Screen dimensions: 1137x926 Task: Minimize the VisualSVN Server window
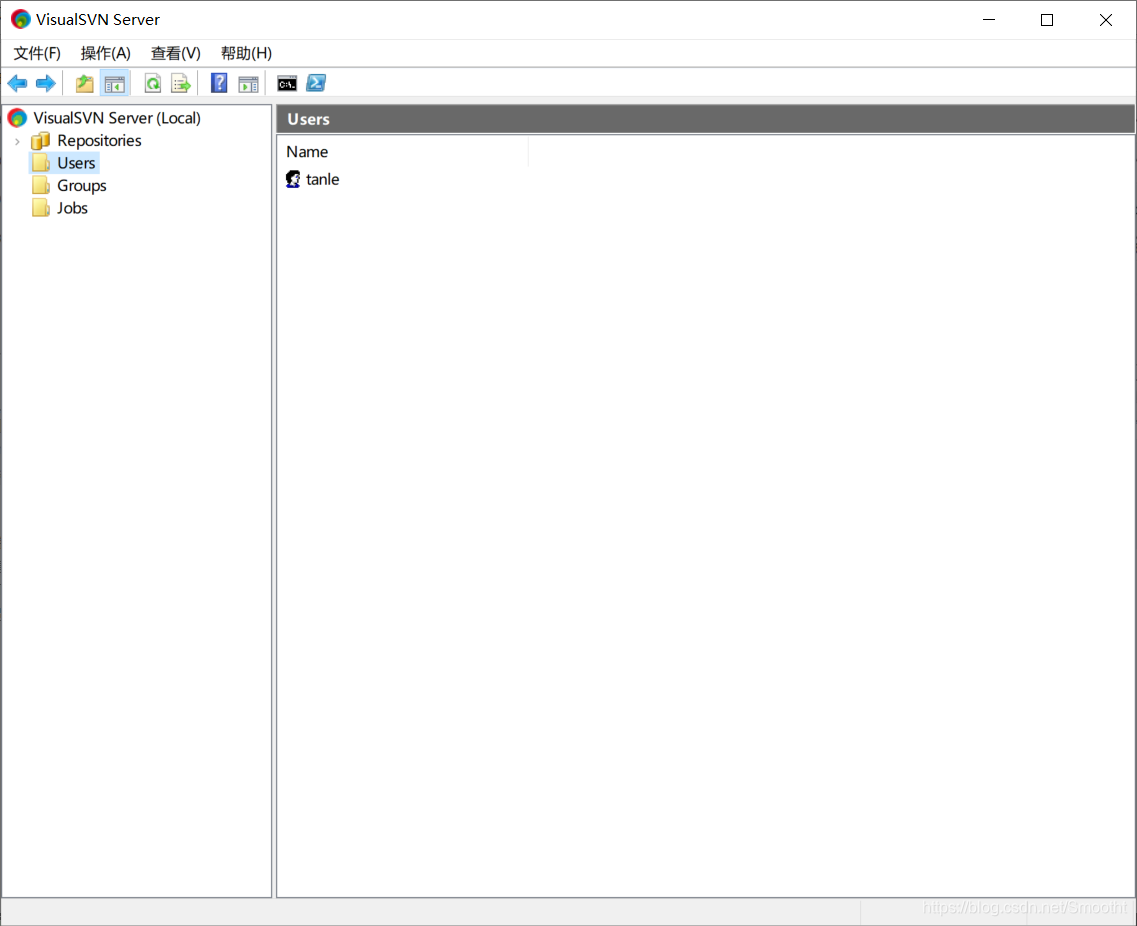pos(988,20)
